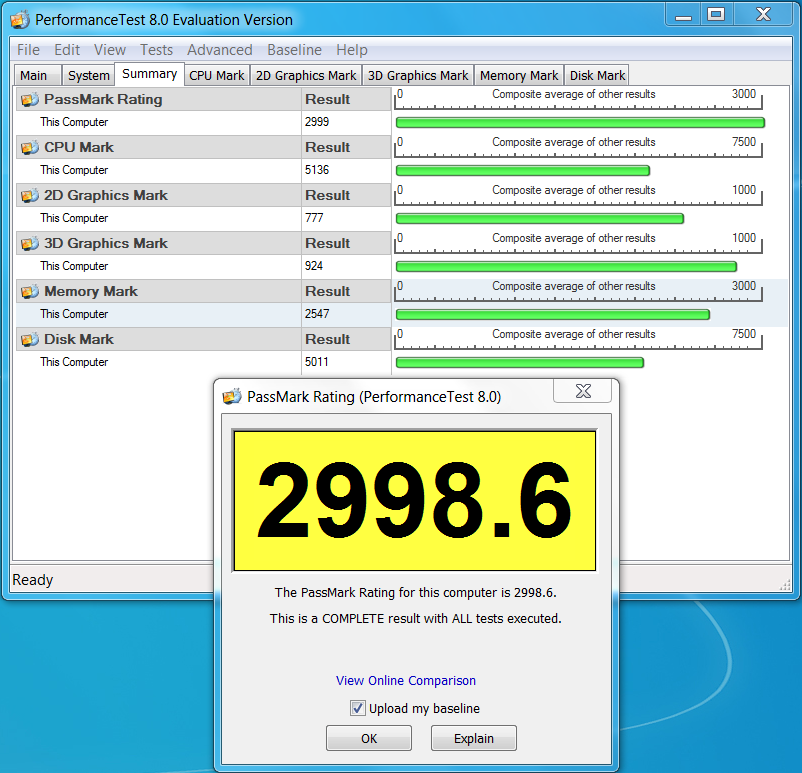Open the 3D Graphics Mark tab
This screenshot has width=802, height=773.
point(418,75)
